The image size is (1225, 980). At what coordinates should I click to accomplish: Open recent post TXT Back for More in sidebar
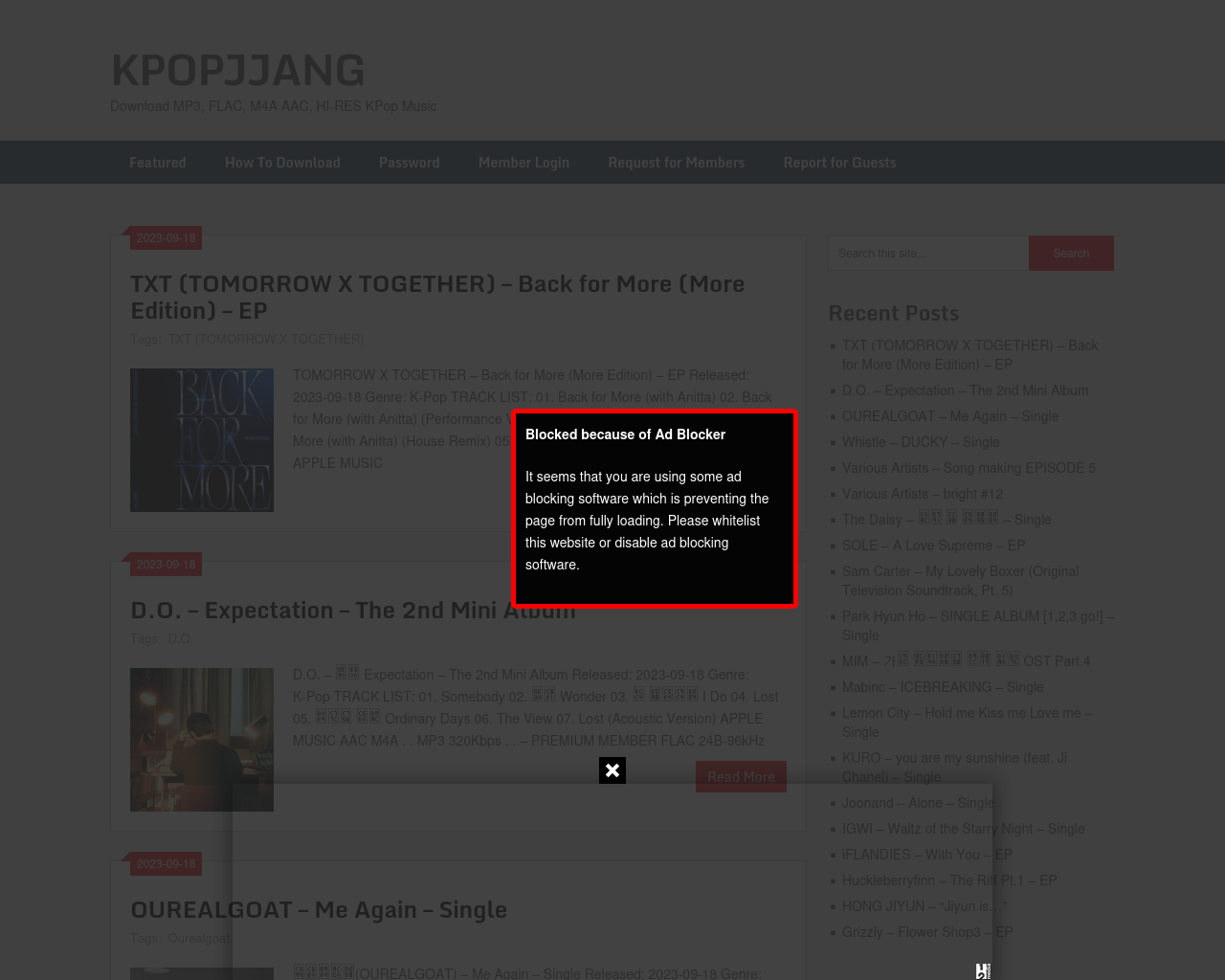click(x=969, y=355)
